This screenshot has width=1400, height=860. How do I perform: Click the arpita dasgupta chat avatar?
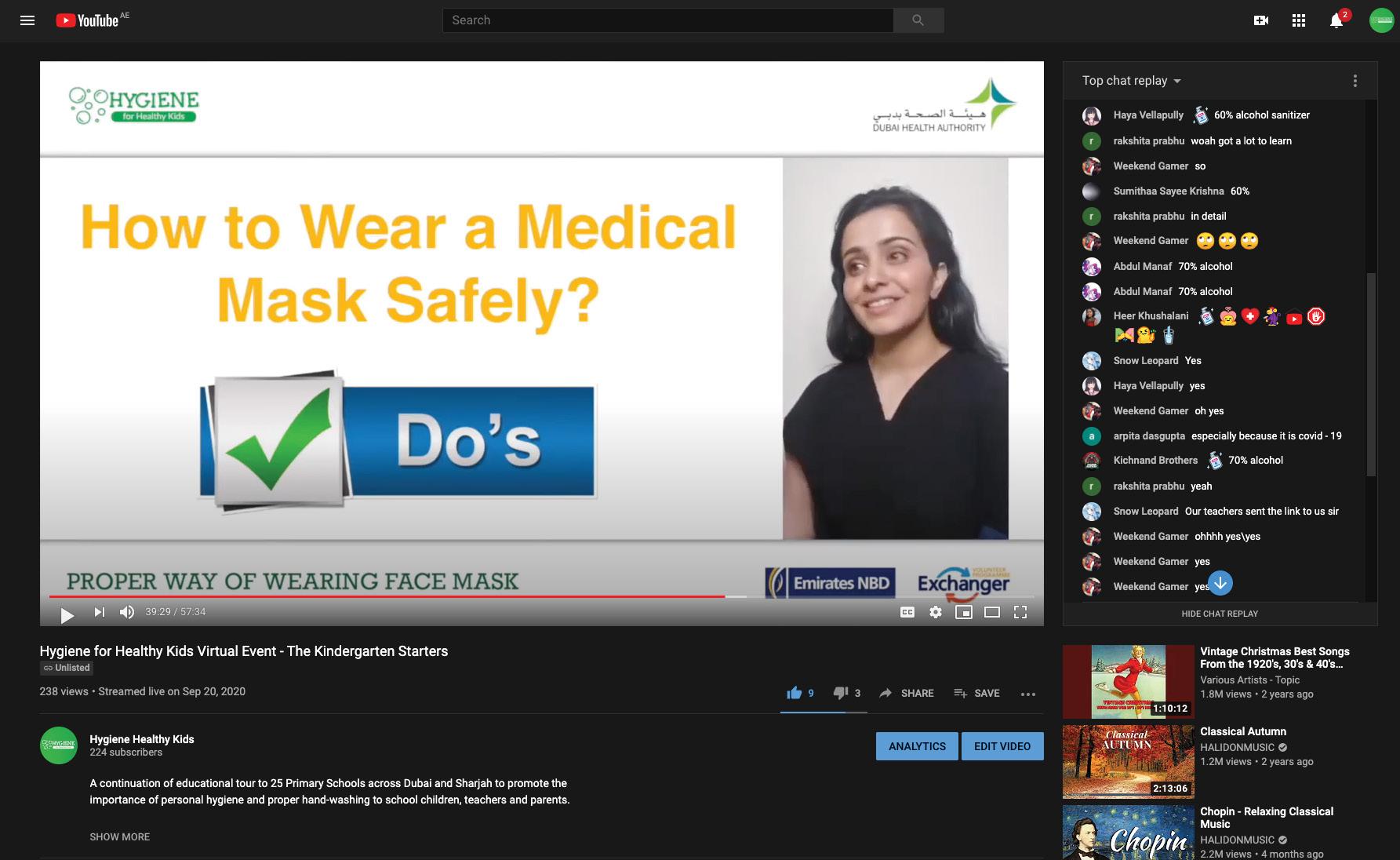(1091, 435)
